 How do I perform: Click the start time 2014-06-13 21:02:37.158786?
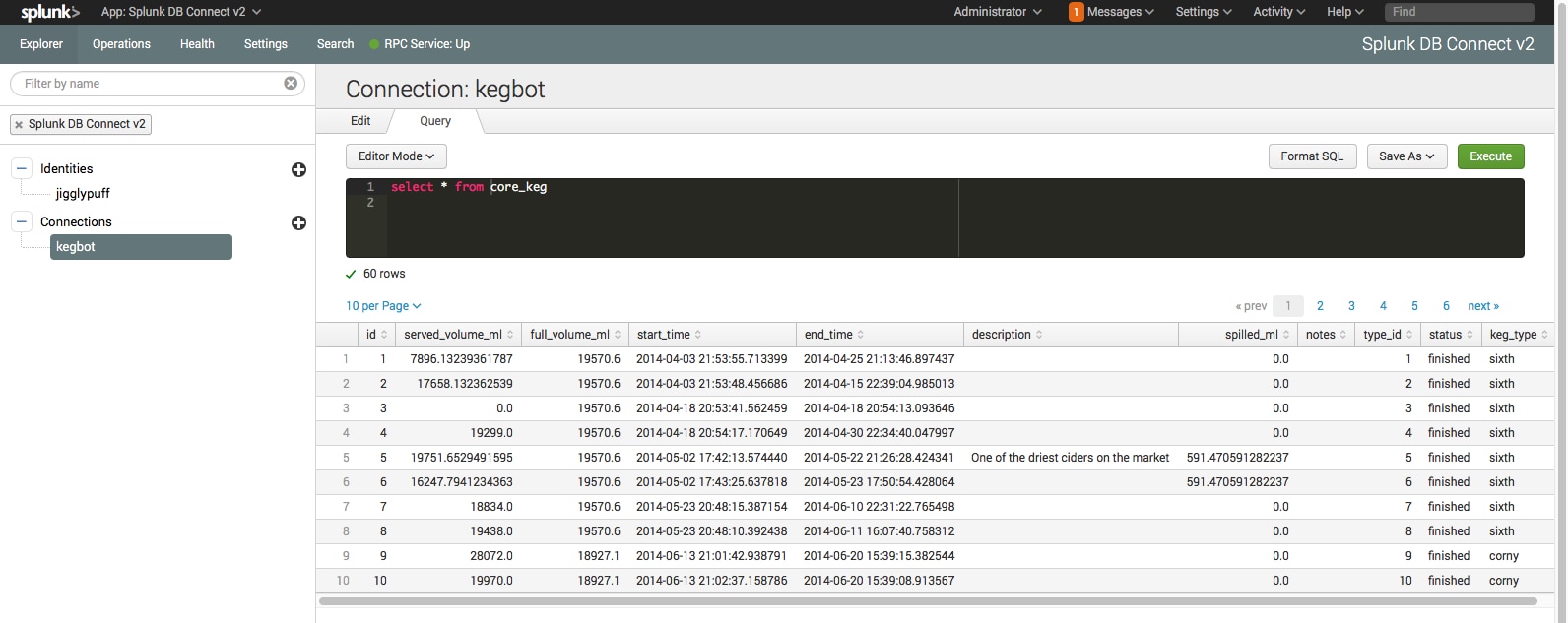click(711, 581)
